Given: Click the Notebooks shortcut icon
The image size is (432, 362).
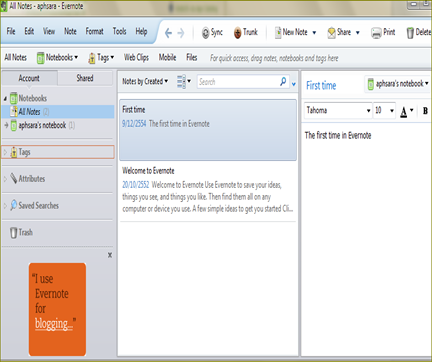Looking at the screenshot, I should click(x=40, y=58).
